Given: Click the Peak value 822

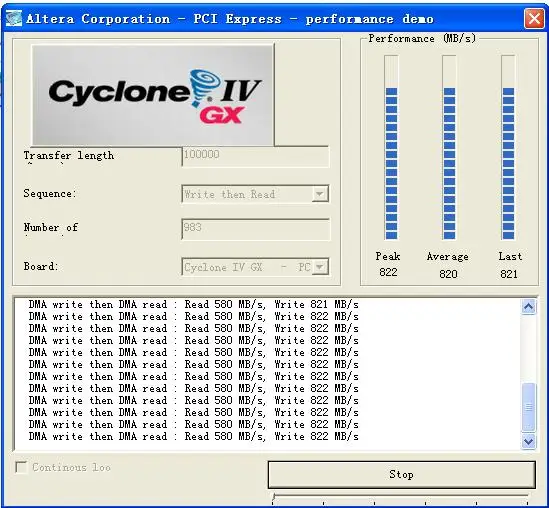Looking at the screenshot, I should coord(388,272).
